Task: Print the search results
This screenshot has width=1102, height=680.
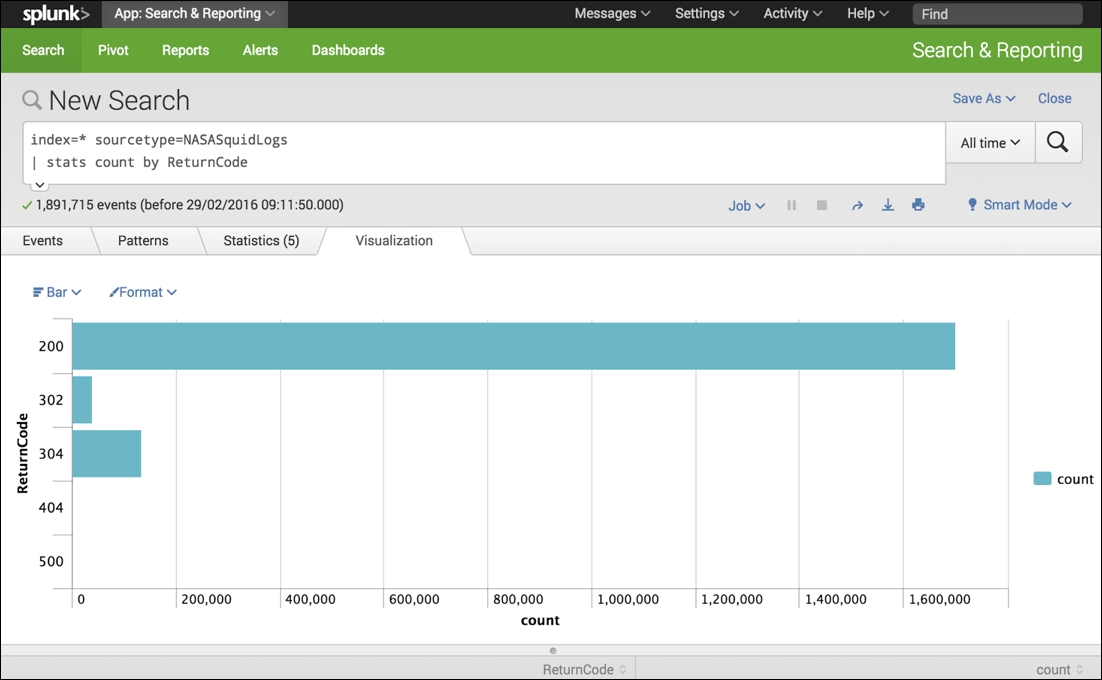Action: [918, 204]
